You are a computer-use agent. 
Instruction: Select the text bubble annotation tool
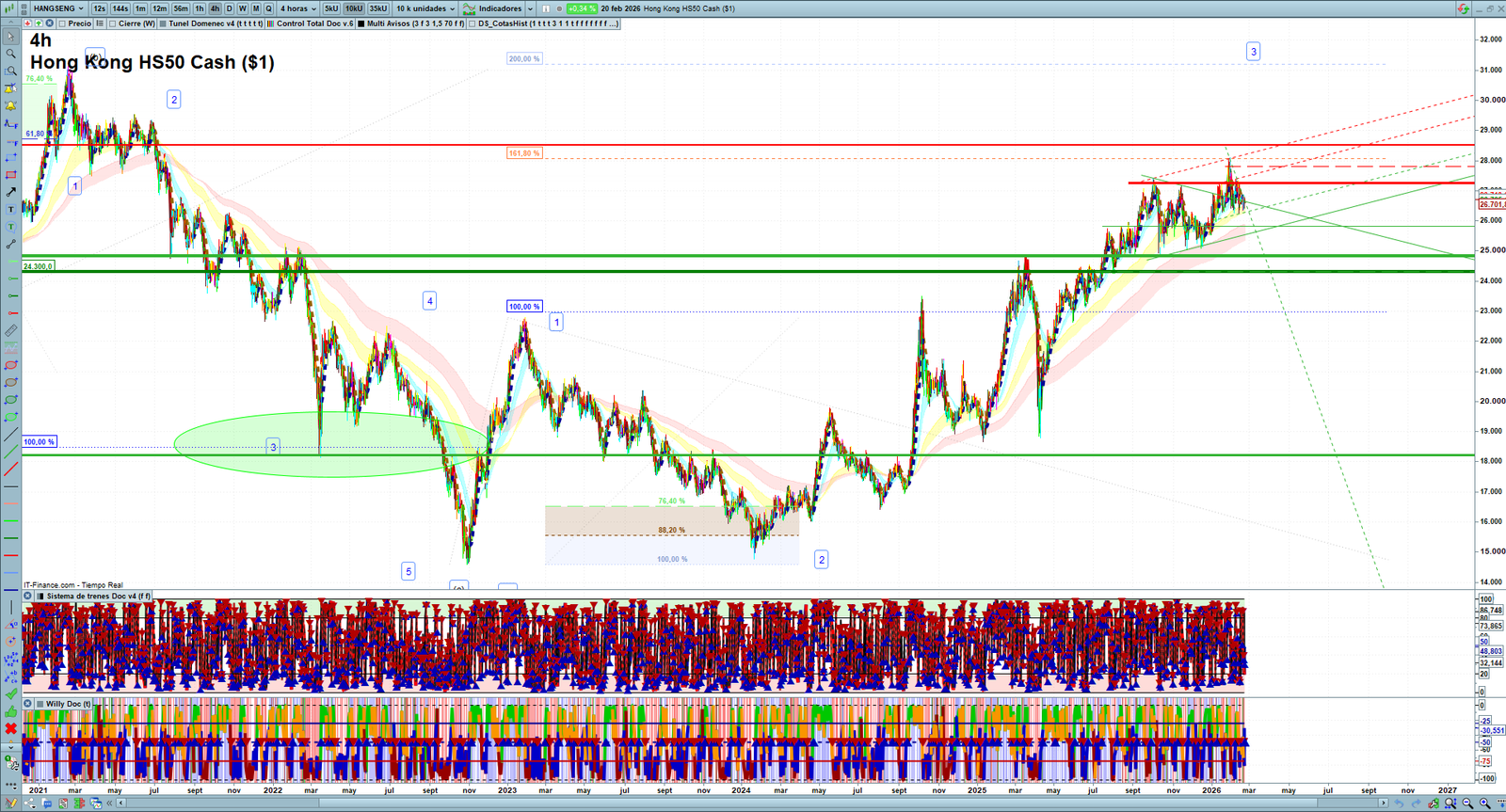pyautogui.click(x=10, y=227)
